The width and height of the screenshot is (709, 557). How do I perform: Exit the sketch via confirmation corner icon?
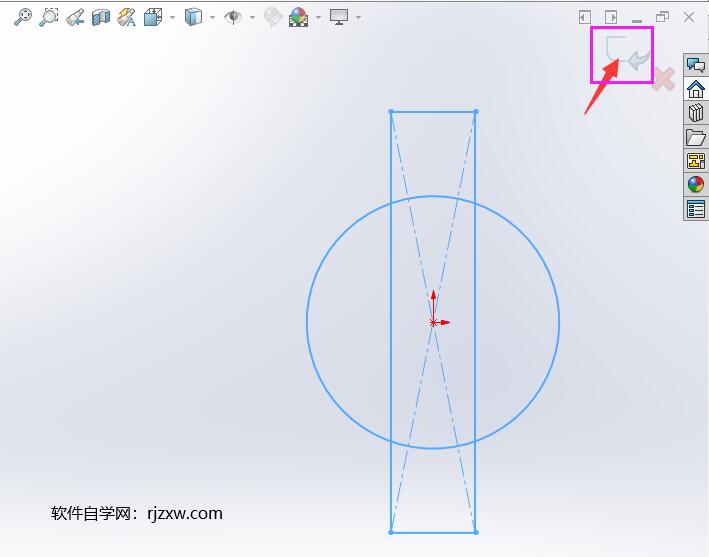pyautogui.click(x=628, y=53)
